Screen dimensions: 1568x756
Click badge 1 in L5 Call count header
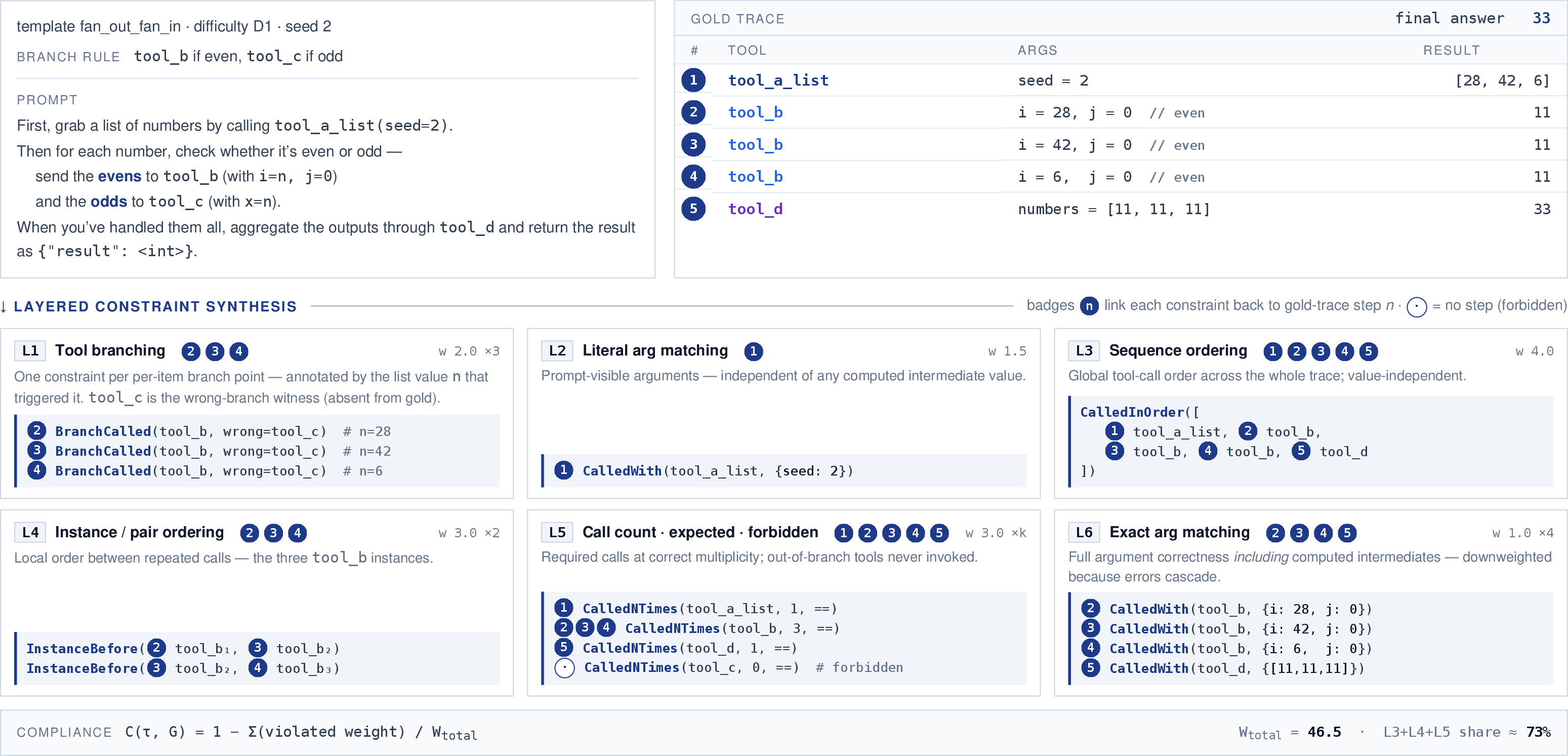point(844,534)
